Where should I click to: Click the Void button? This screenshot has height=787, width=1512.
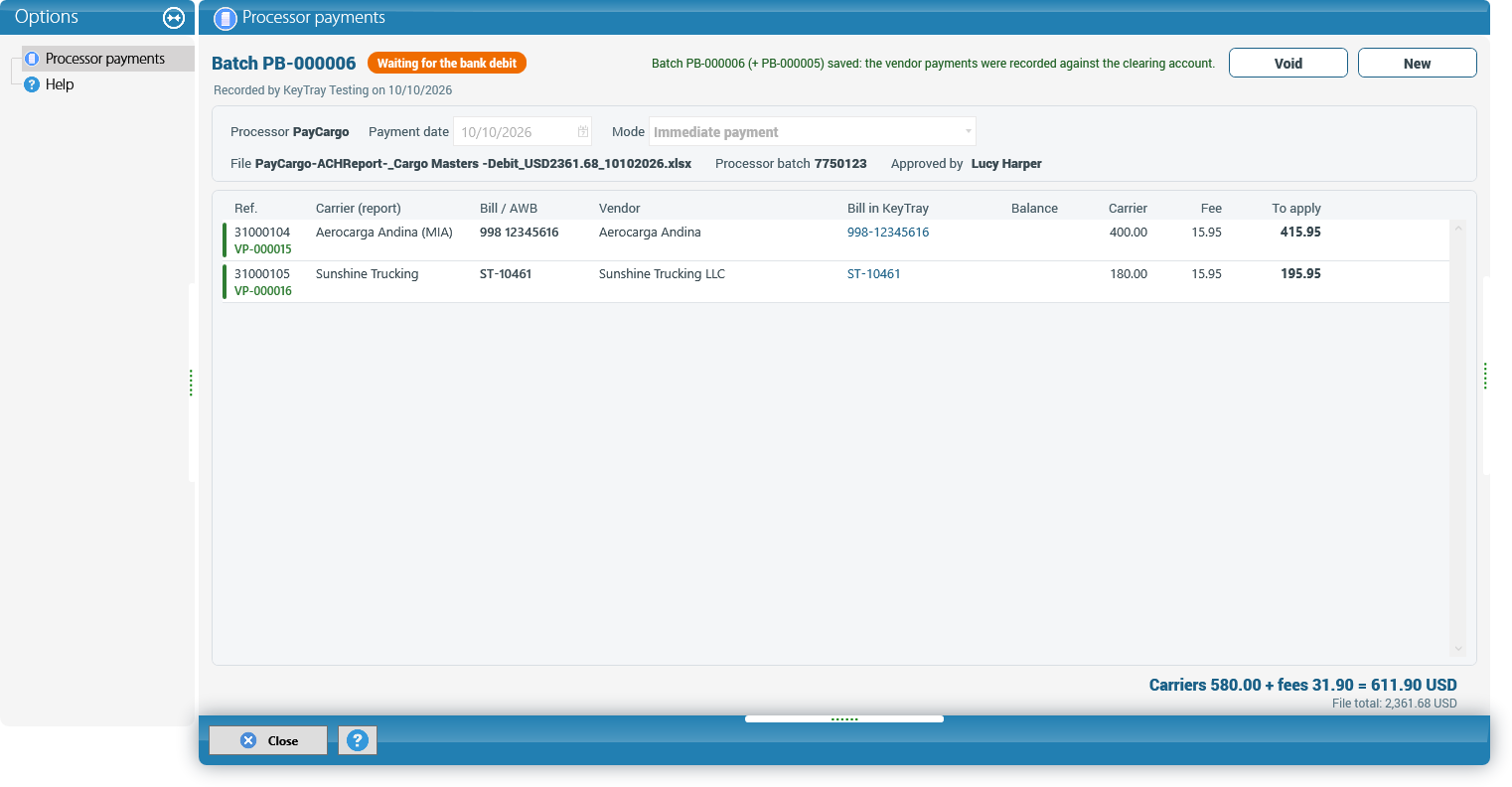[1288, 63]
